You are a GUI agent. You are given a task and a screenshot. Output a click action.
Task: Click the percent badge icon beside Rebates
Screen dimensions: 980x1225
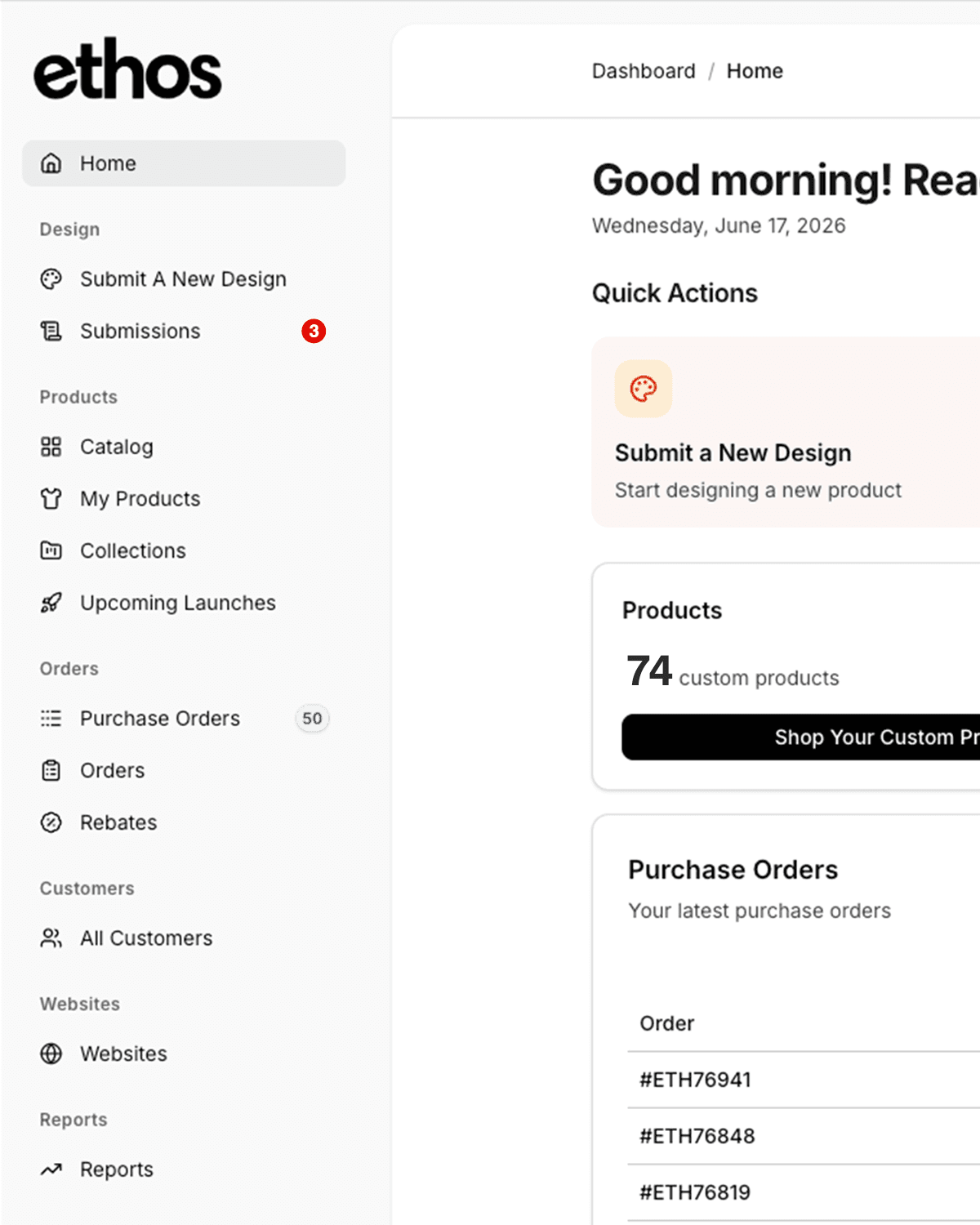coord(51,822)
